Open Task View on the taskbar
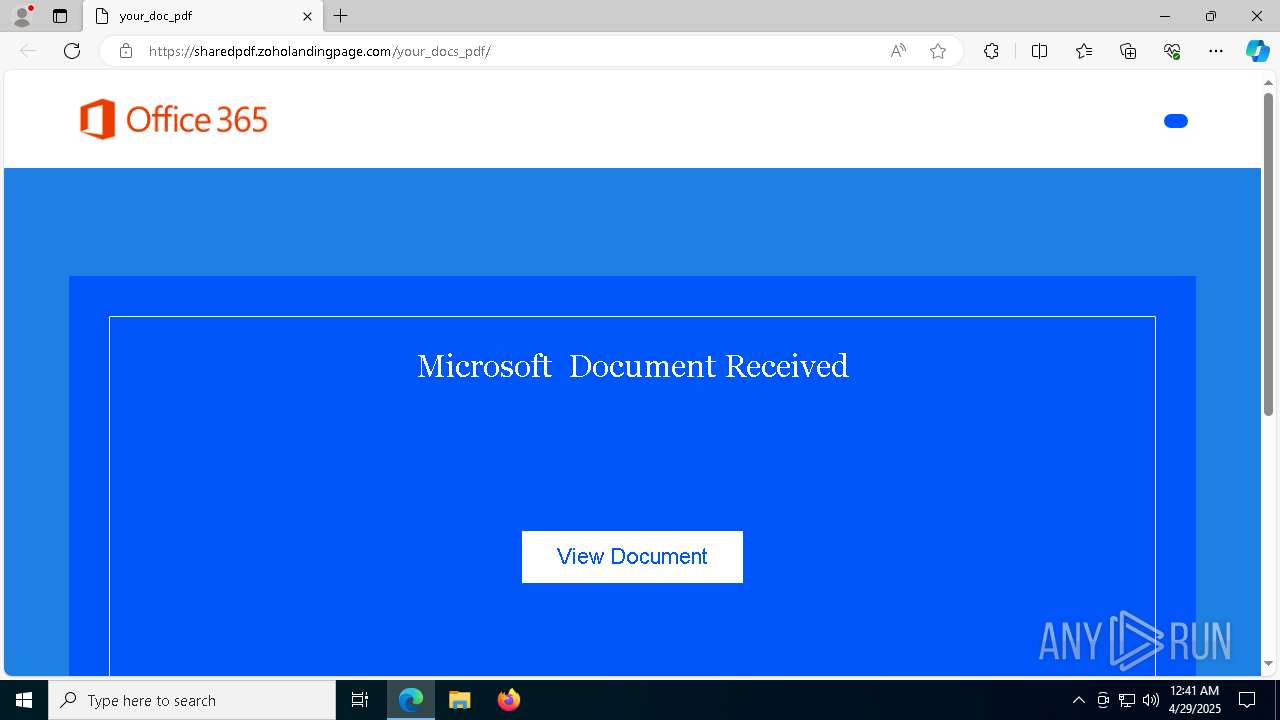The height and width of the screenshot is (720, 1280). pos(360,700)
